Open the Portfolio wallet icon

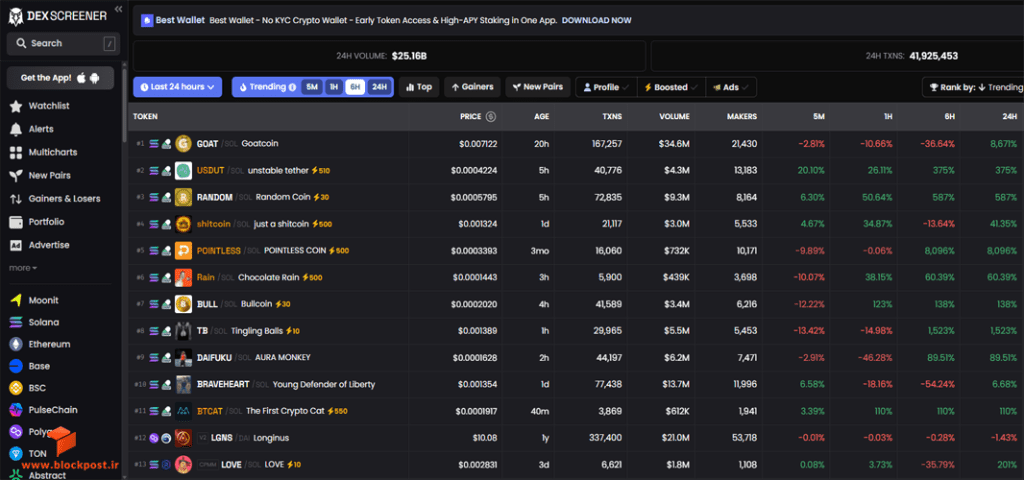[x=16, y=222]
